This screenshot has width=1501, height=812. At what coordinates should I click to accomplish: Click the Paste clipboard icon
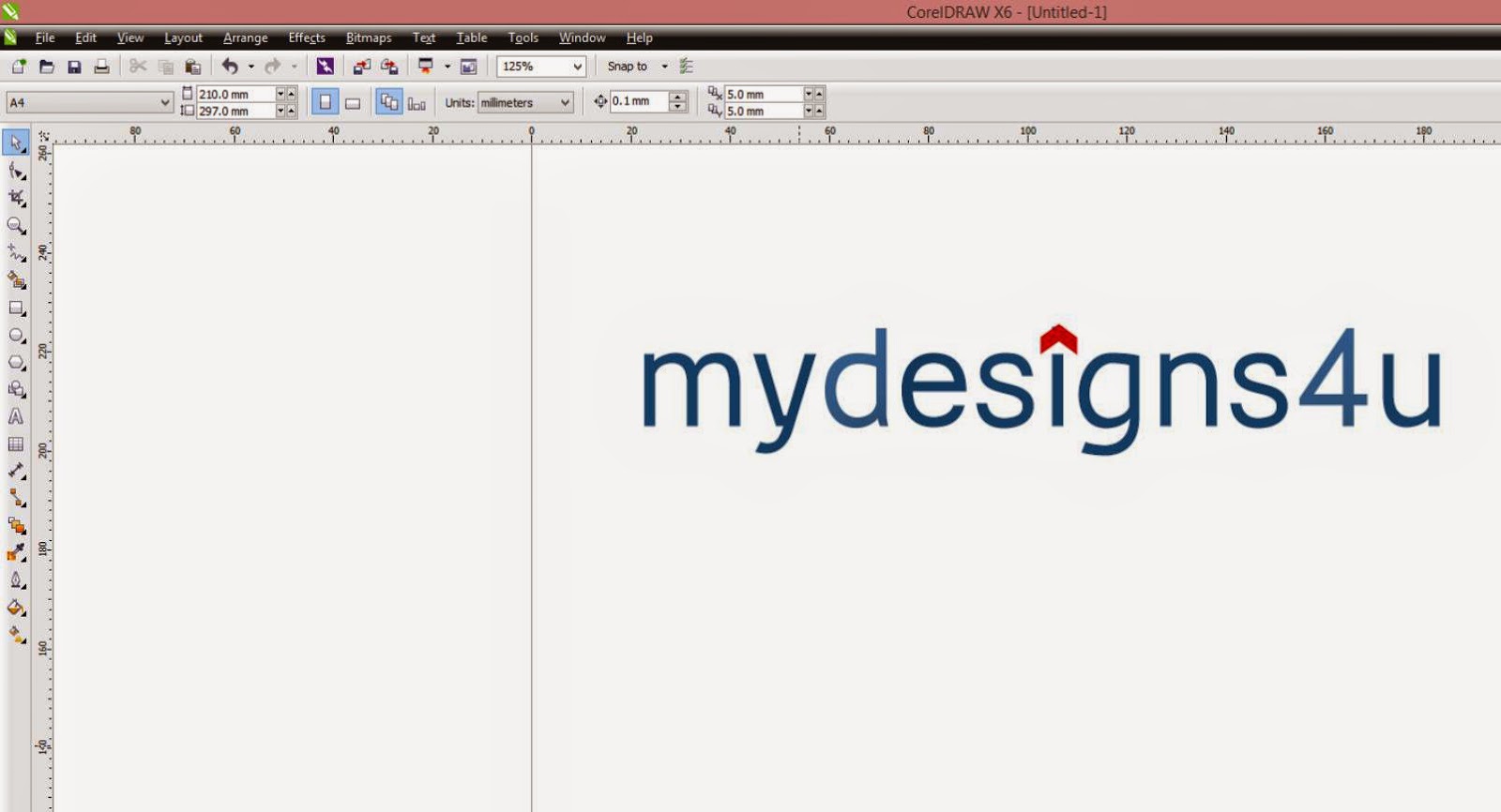[x=192, y=66]
